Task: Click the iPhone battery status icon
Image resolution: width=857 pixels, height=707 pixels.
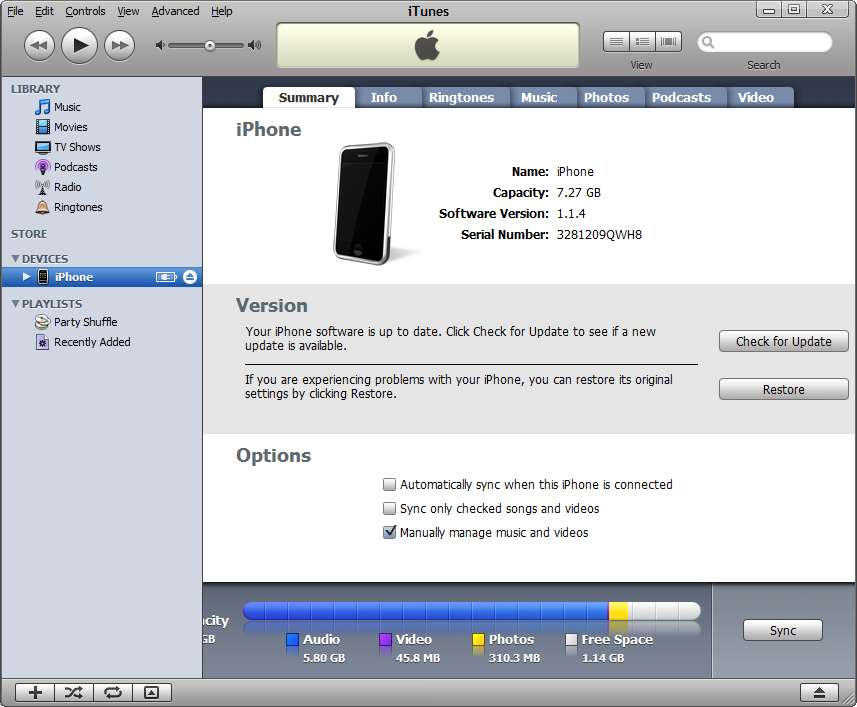Action: pyautogui.click(x=166, y=277)
